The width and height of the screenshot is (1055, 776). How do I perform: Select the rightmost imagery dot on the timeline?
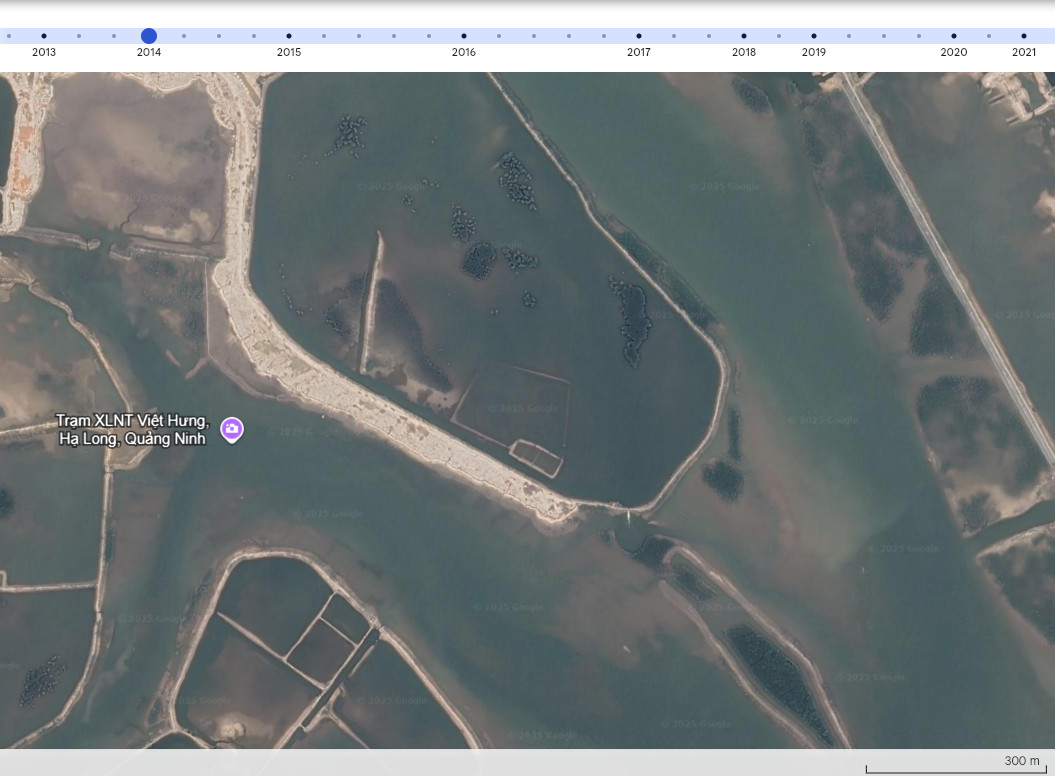point(1023,36)
